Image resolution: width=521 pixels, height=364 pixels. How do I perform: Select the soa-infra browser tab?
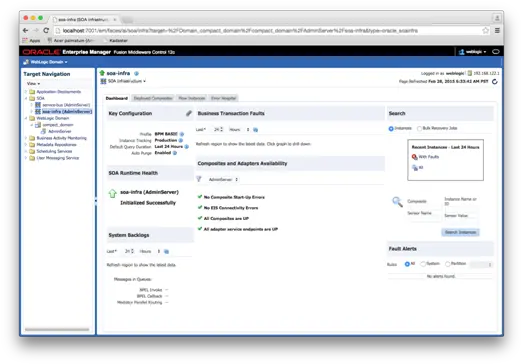84,20
